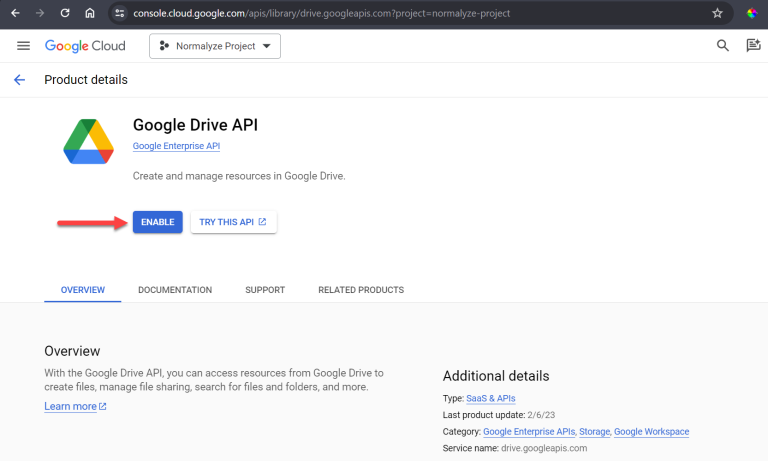
Task: Bookmark this page with star icon
Action: (x=717, y=14)
